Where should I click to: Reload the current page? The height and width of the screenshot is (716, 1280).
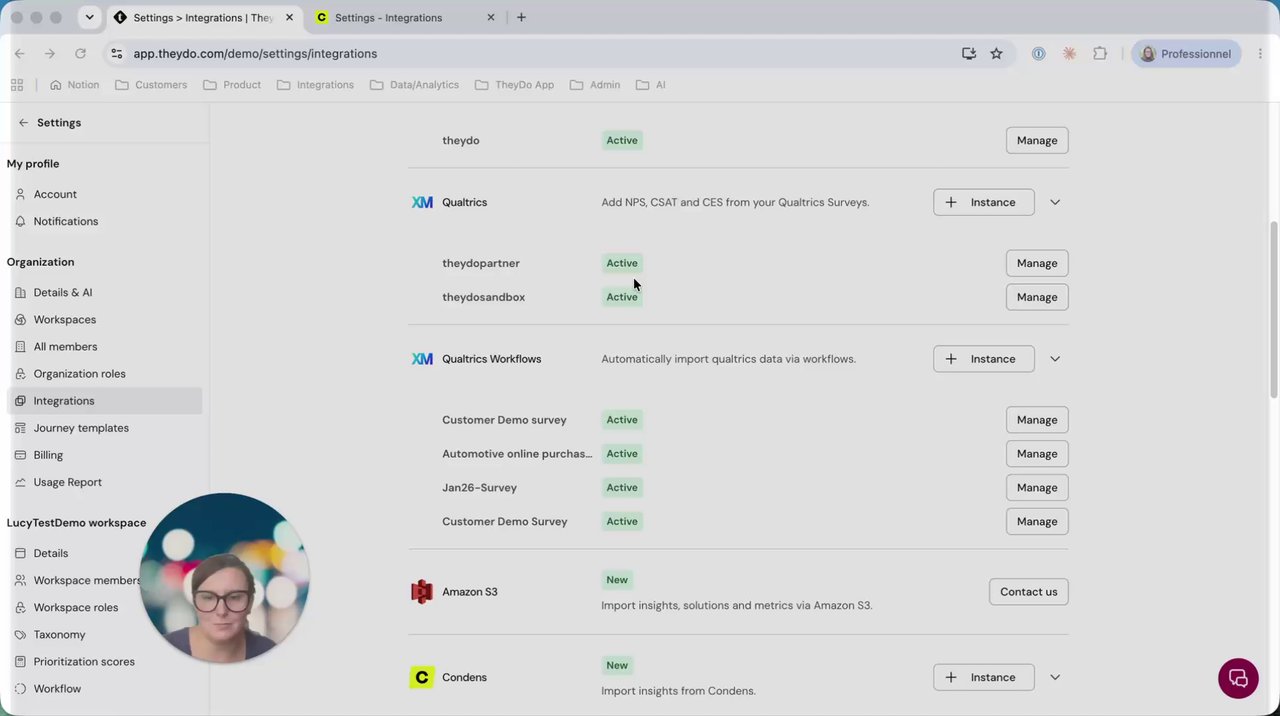point(80,54)
